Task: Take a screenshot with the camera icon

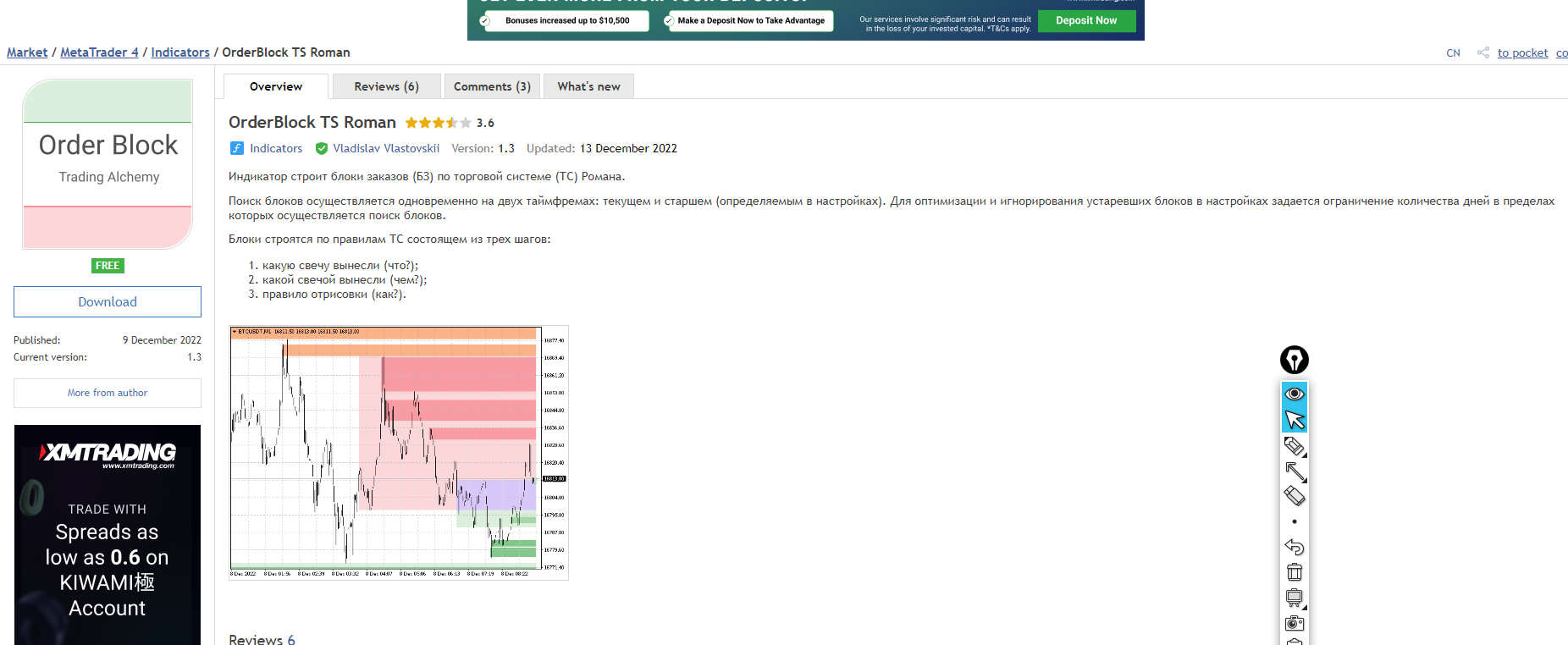Action: [x=1295, y=623]
